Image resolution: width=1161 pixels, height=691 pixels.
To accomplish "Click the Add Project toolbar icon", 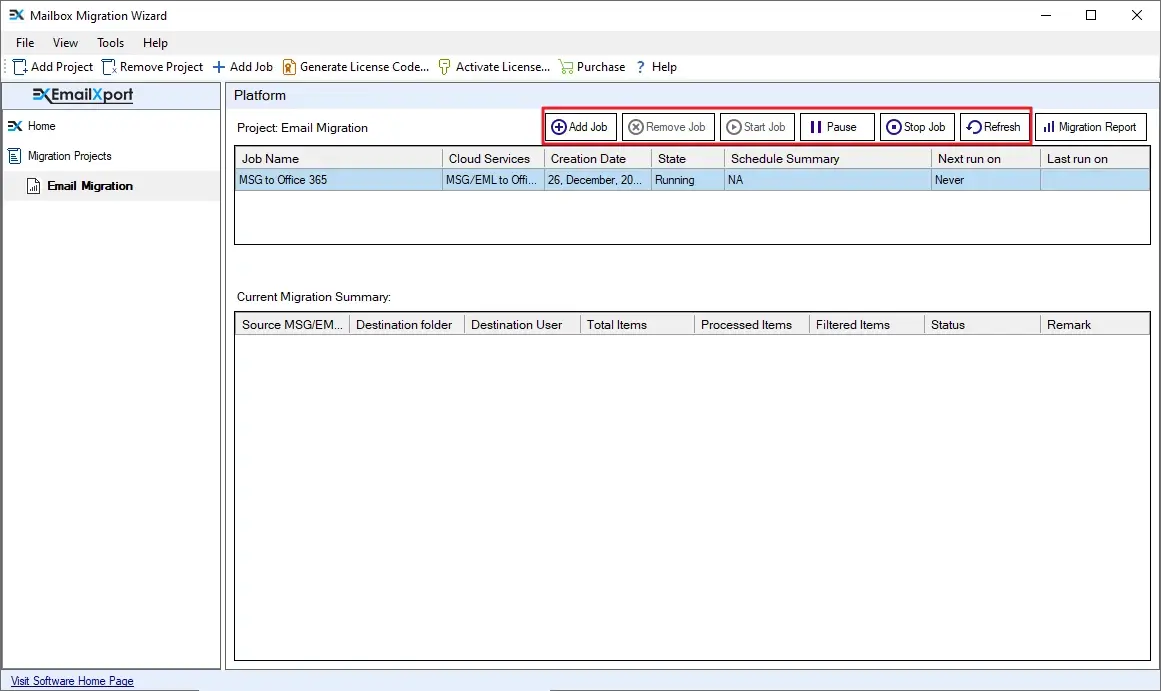I will pyautogui.click(x=52, y=66).
